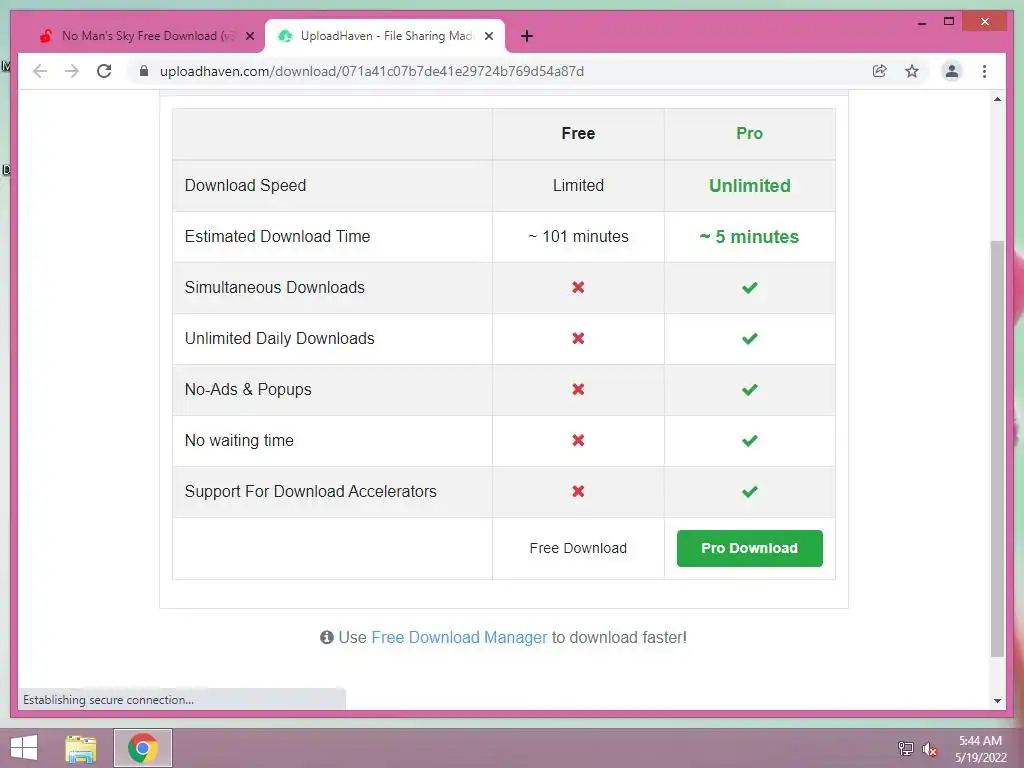Click the address bar URL
1024x768 pixels.
tap(372, 71)
